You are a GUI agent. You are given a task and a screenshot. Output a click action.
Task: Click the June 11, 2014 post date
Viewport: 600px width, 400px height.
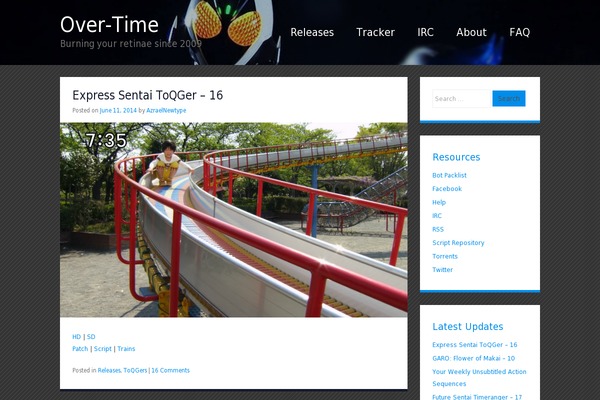coord(118,110)
